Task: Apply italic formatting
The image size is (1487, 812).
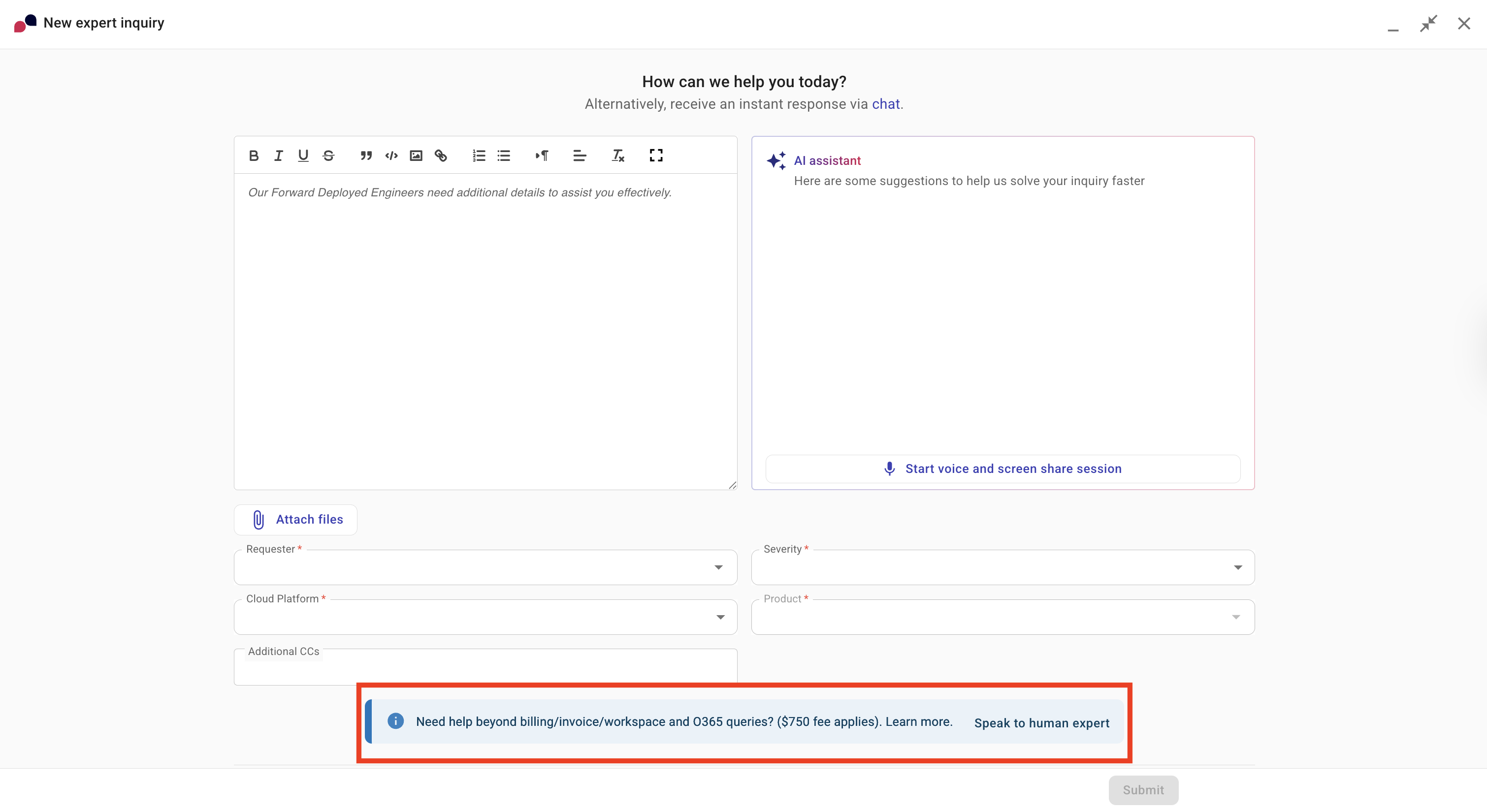Action: pos(278,155)
